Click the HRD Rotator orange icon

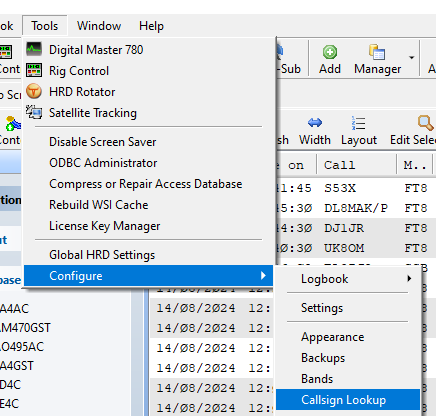coord(34,91)
